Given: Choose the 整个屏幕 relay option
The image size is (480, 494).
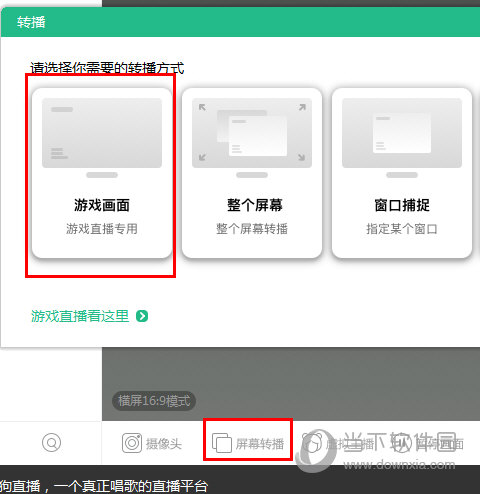Looking at the screenshot, I should [252, 173].
